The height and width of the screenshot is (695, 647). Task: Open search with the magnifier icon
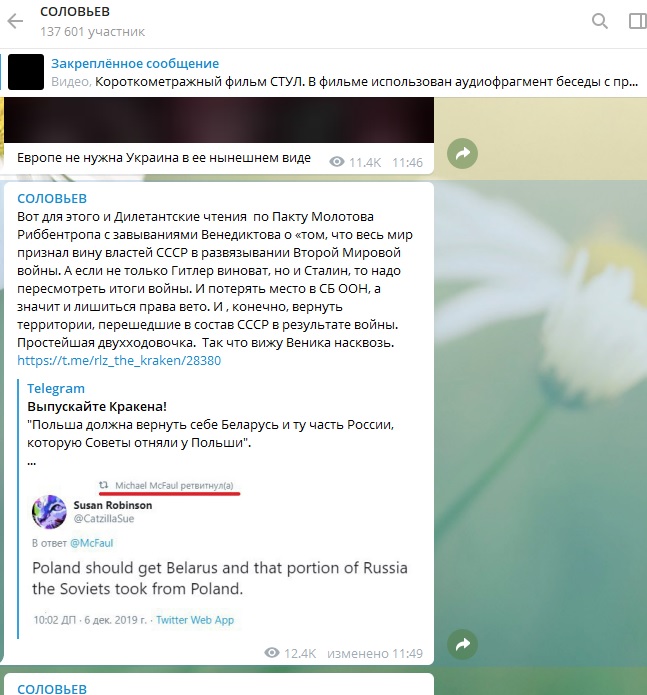[600, 21]
